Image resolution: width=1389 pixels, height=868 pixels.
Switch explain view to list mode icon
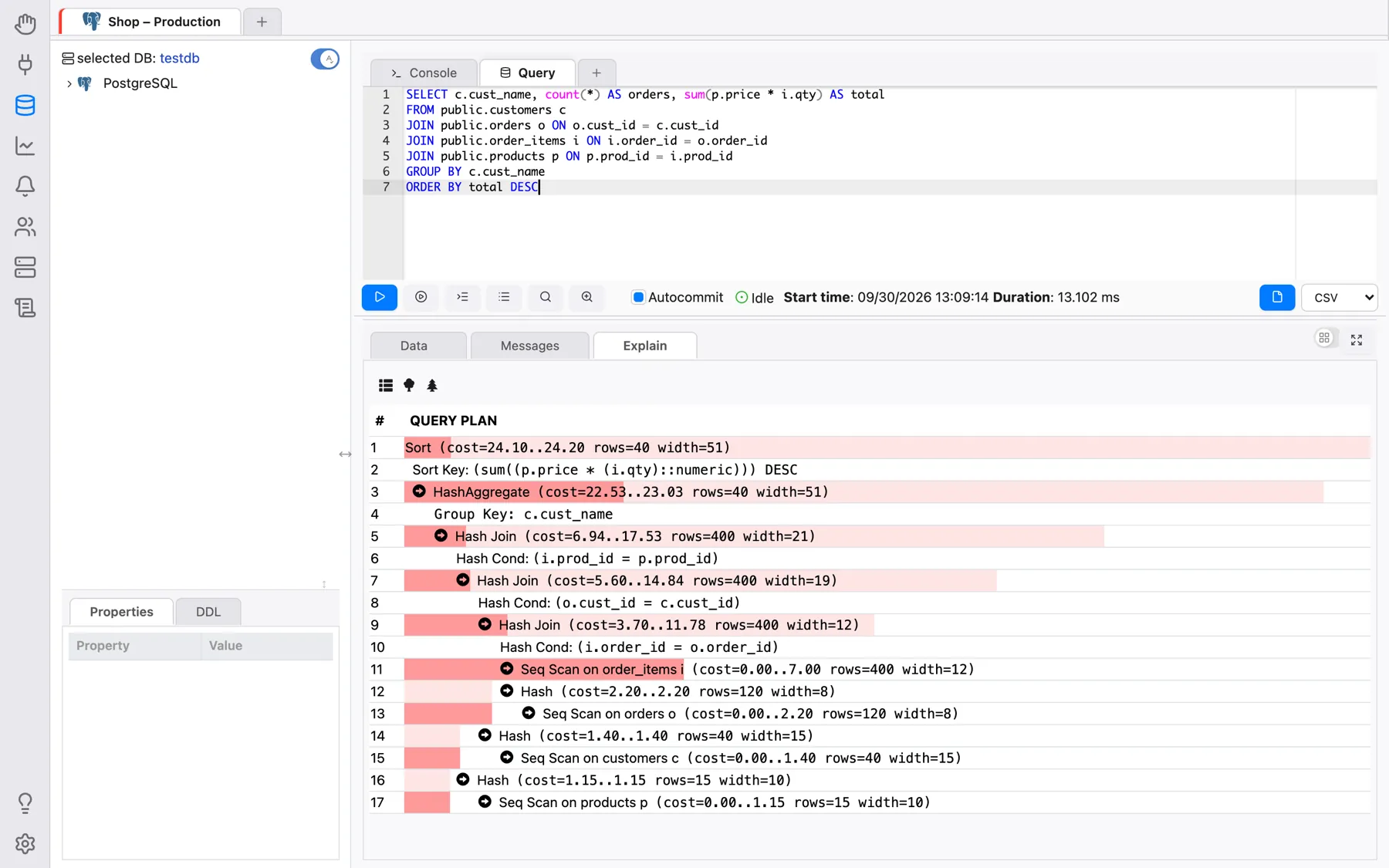[386, 385]
